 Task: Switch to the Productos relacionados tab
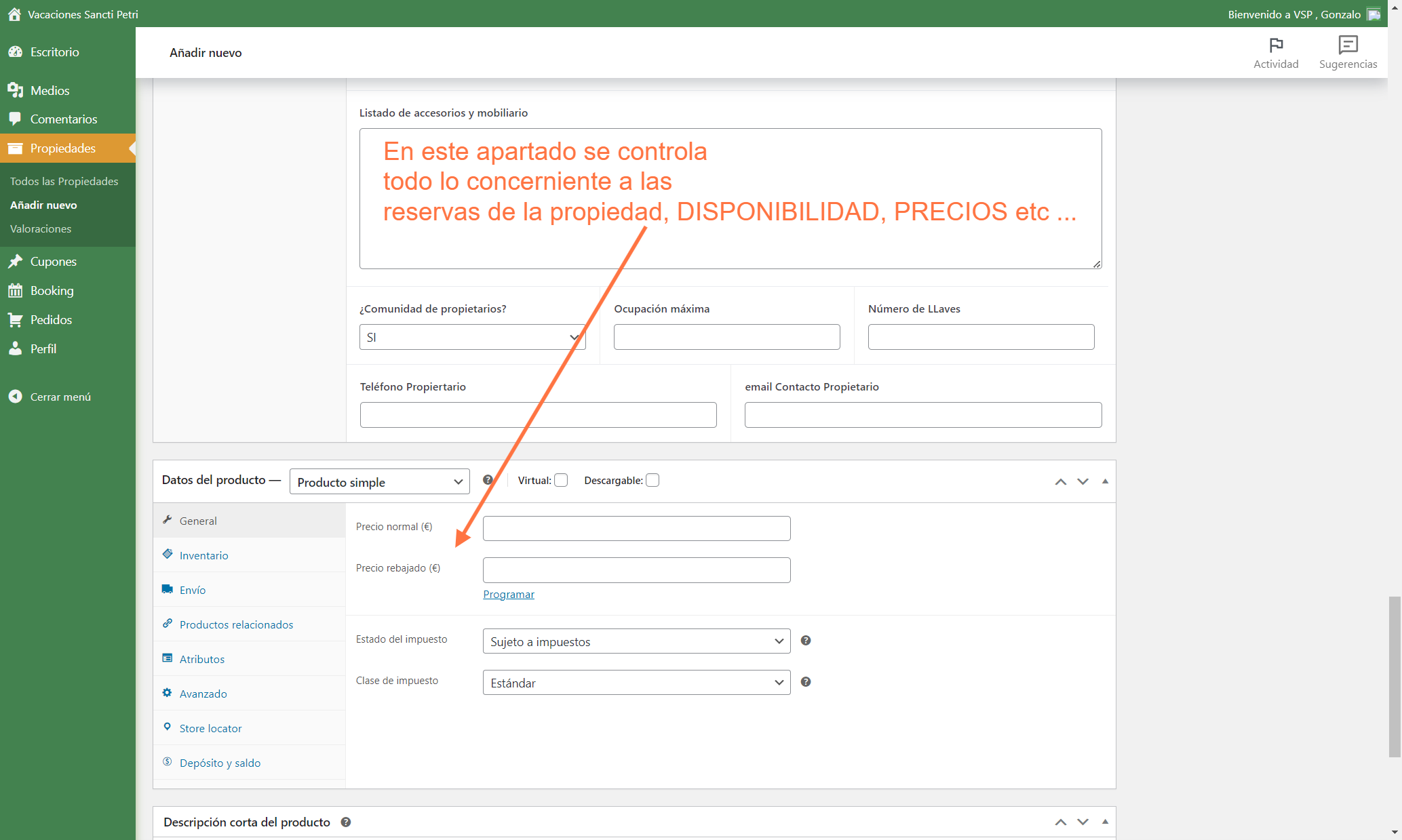tap(250, 624)
